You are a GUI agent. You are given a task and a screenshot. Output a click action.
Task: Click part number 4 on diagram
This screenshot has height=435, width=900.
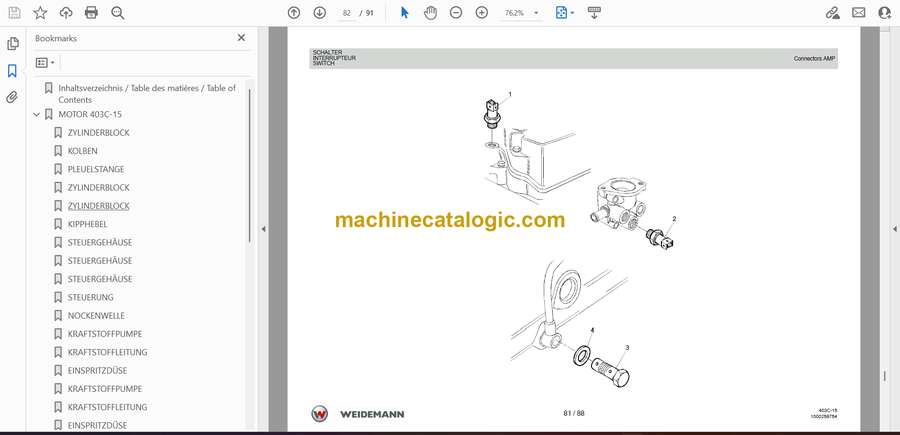pyautogui.click(x=592, y=330)
